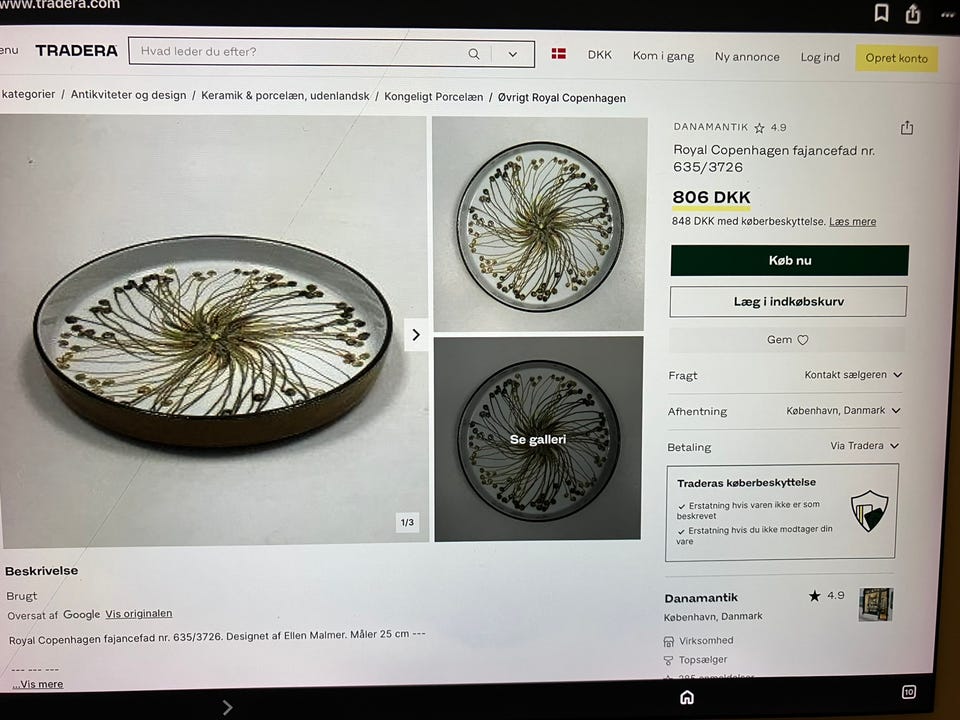Image resolution: width=960 pixels, height=720 pixels.
Task: Click the Danish flag icon
Action: tap(559, 54)
